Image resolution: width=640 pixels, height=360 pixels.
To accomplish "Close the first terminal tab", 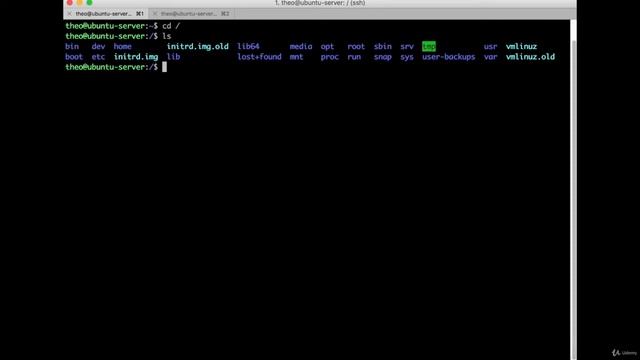I will pos(69,13).
